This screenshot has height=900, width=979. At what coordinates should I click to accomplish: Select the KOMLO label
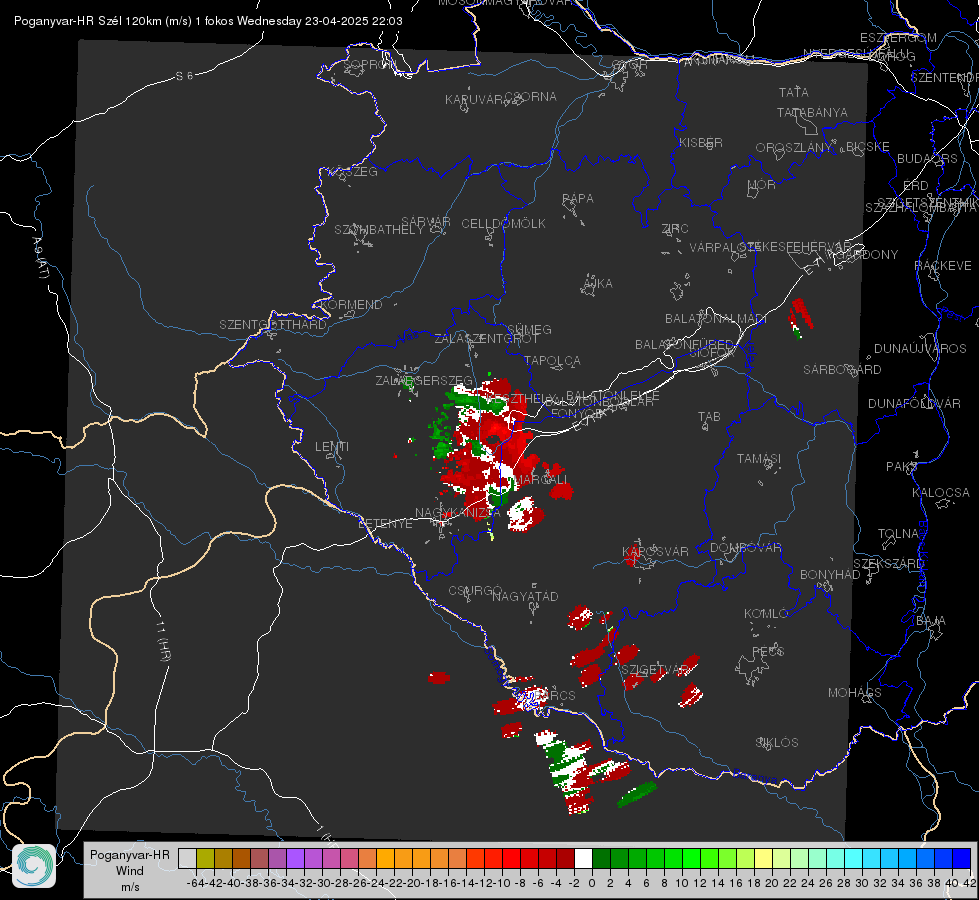tap(766, 614)
